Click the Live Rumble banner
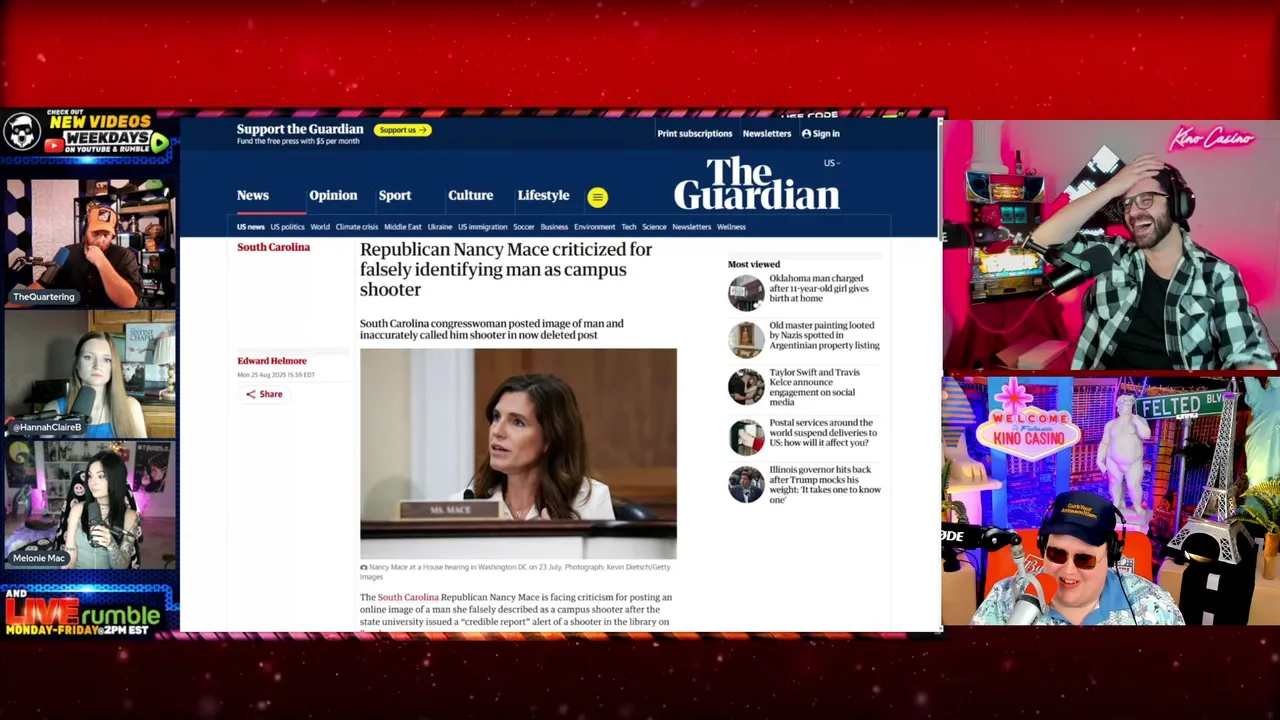The image size is (1280, 720). coord(85,612)
